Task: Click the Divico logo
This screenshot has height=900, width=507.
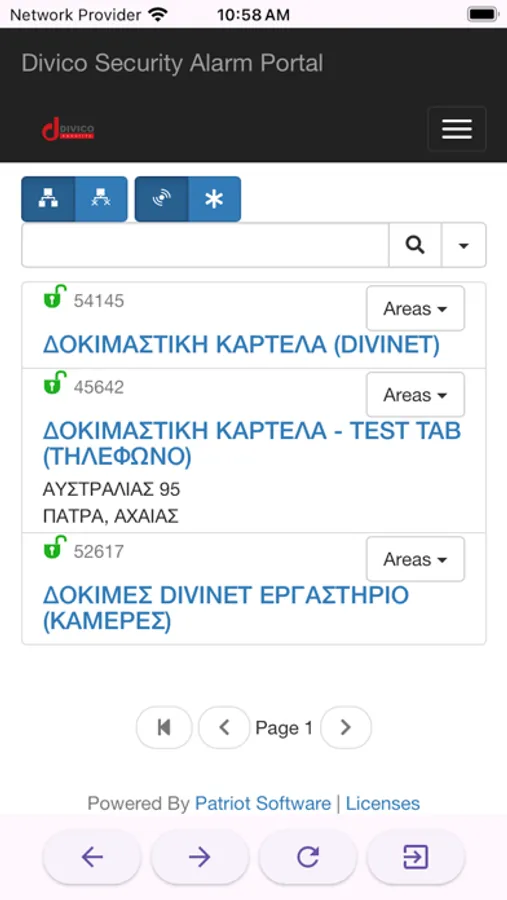Action: (x=68, y=129)
